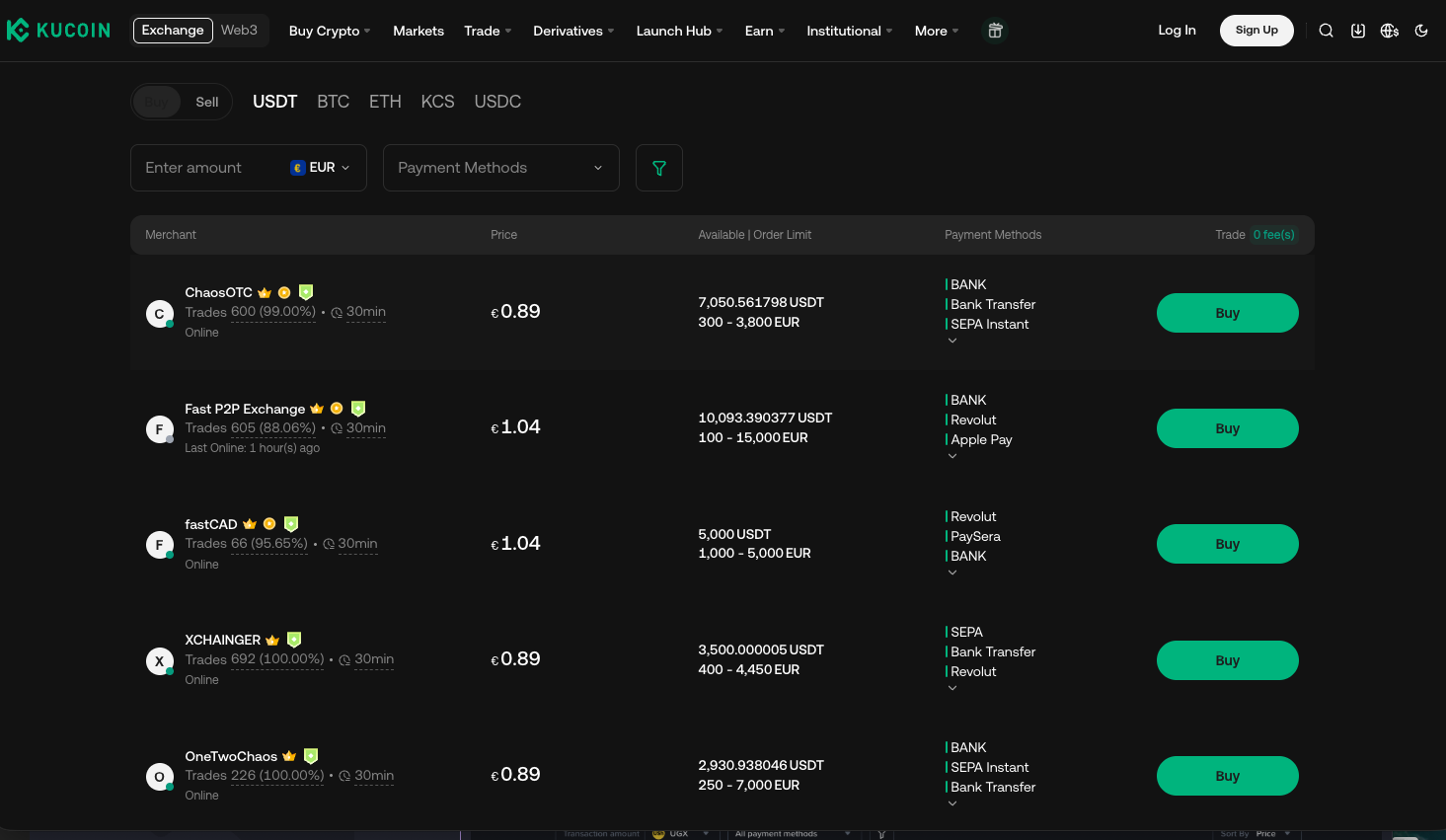
Task: Click fastCAD green shield badge
Action: (291, 524)
